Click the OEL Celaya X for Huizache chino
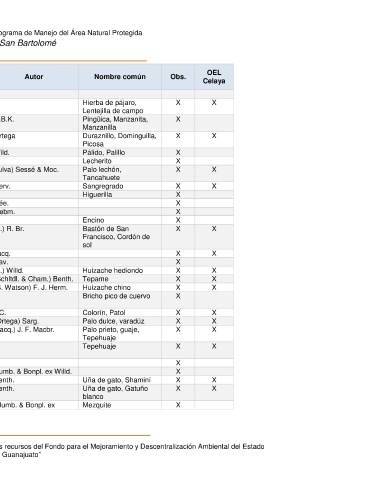The height and width of the screenshot is (480, 370). click(214, 287)
